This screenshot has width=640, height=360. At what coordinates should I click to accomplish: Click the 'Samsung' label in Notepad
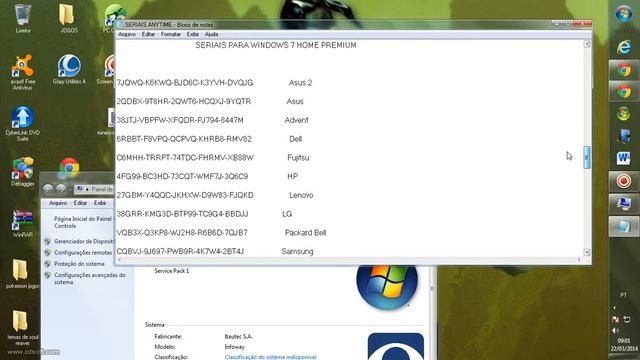click(298, 251)
